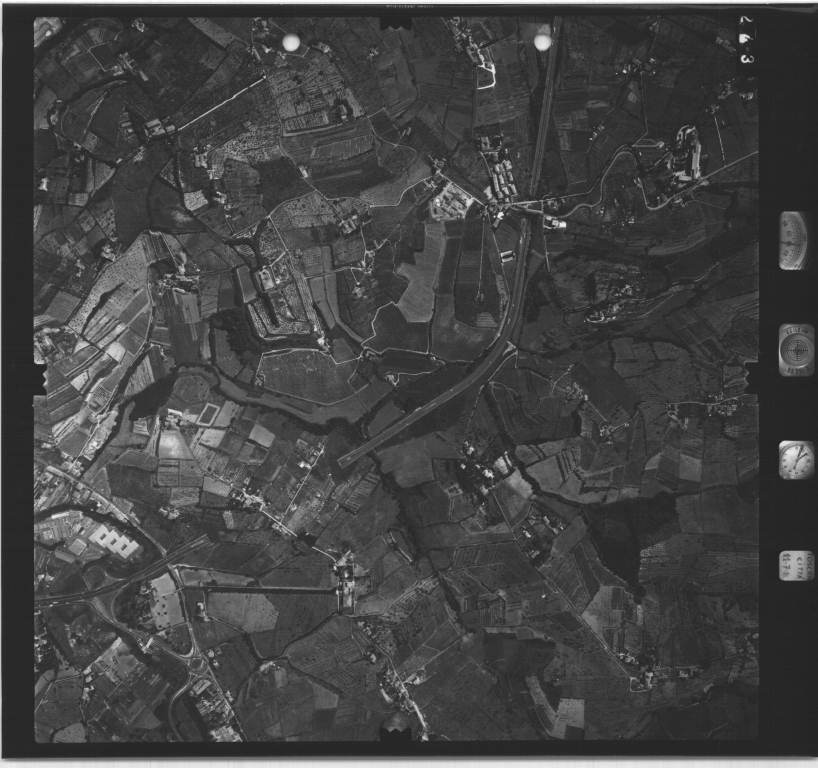The image size is (818, 768).
Task: Click the large building complex at upper right
Action: point(685,155)
